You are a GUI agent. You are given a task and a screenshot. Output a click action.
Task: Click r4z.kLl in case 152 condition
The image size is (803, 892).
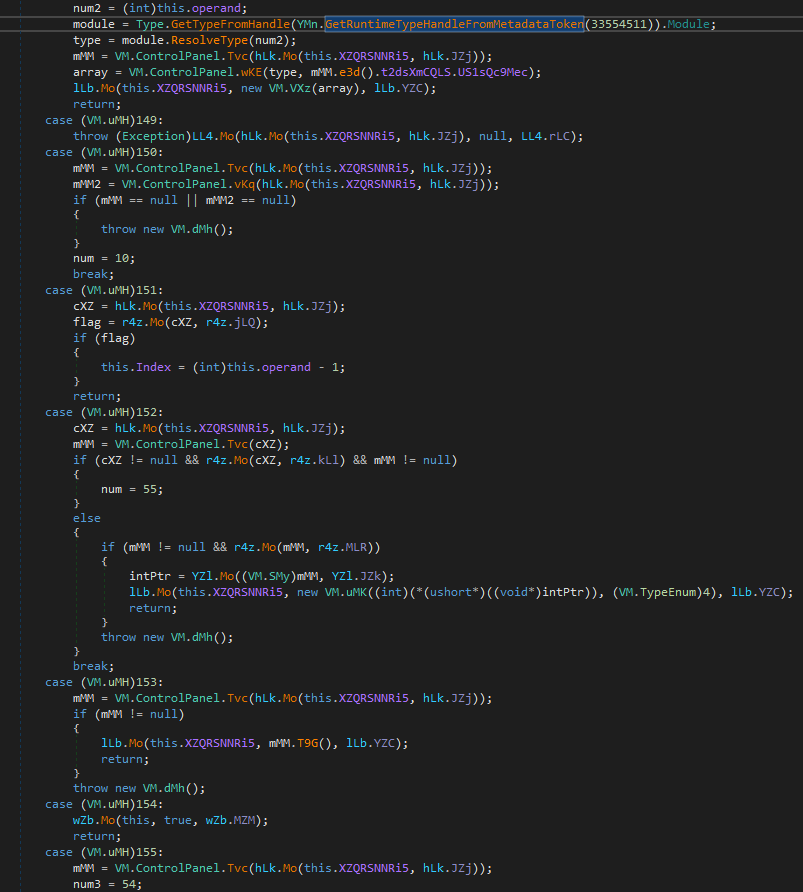click(314, 460)
